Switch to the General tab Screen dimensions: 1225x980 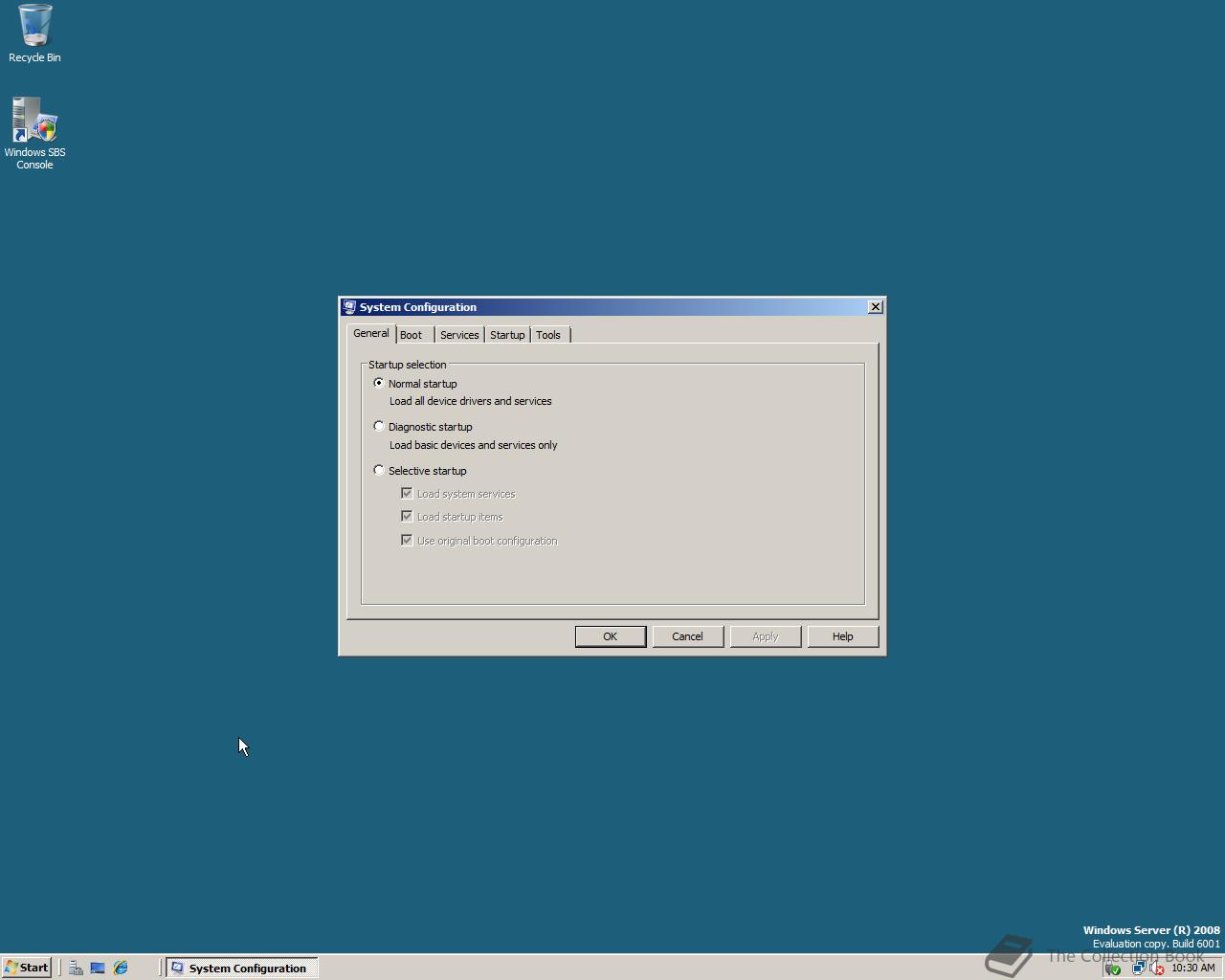tap(371, 333)
